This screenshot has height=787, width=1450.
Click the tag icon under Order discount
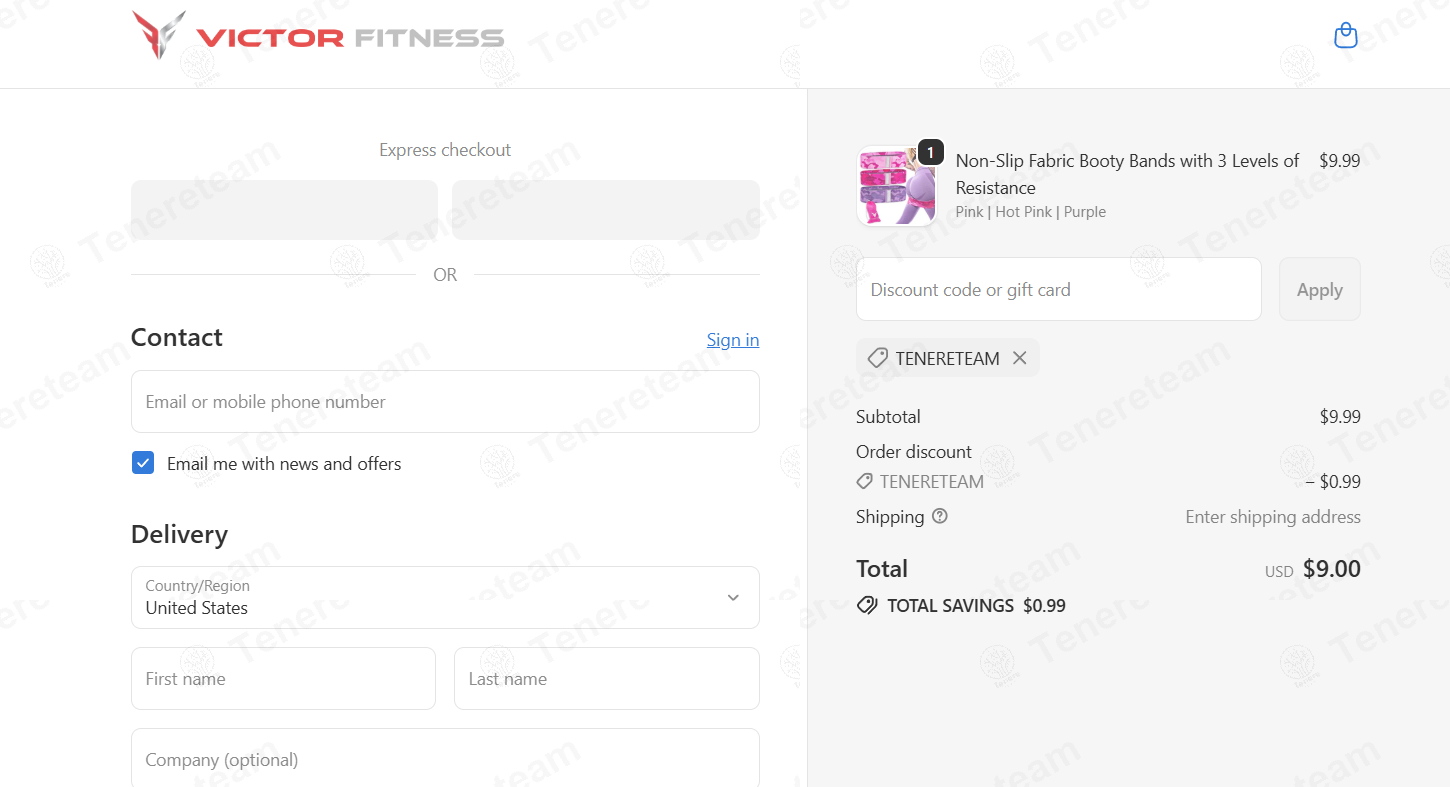864,481
